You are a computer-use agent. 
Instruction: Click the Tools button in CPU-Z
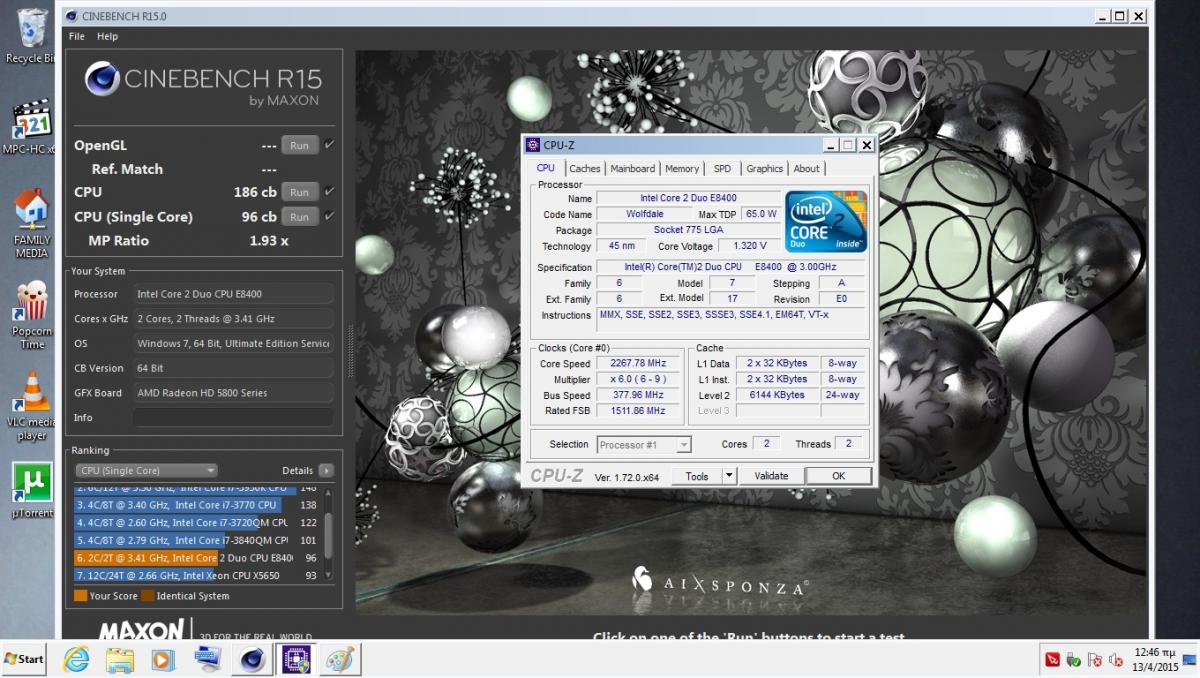pyautogui.click(x=697, y=476)
